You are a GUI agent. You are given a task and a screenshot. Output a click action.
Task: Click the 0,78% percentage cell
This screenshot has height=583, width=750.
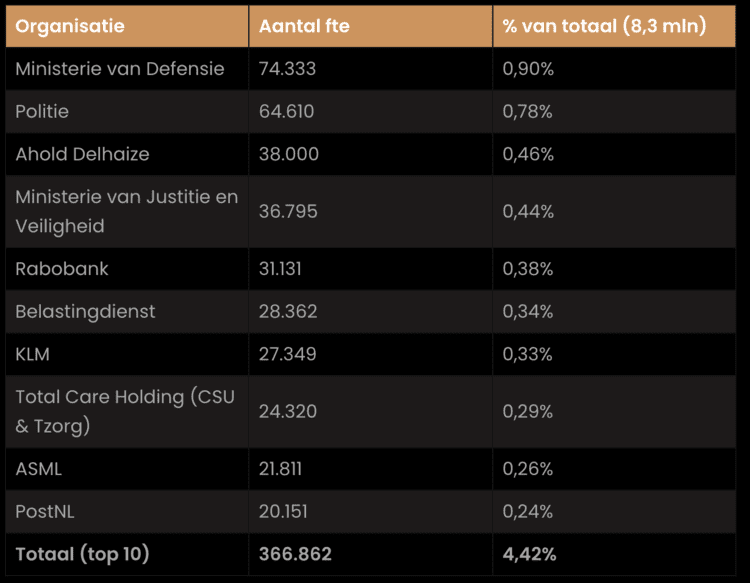coord(528,111)
